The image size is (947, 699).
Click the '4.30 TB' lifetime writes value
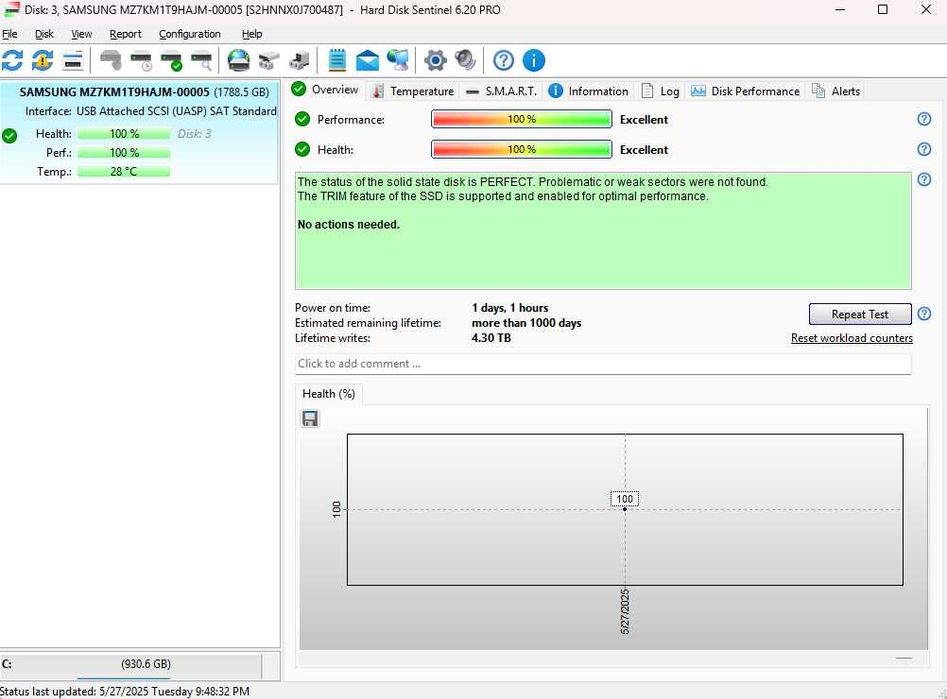click(491, 338)
